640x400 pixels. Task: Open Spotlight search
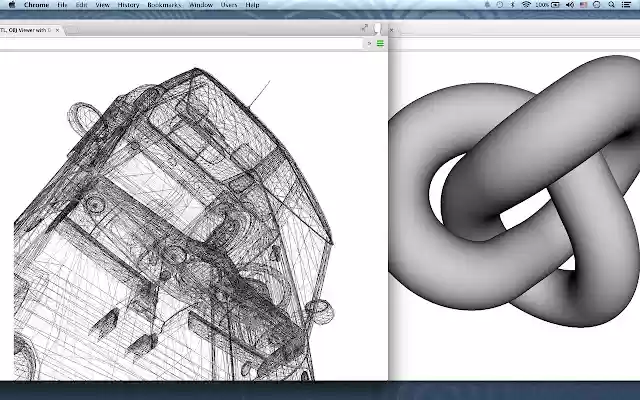click(611, 5)
